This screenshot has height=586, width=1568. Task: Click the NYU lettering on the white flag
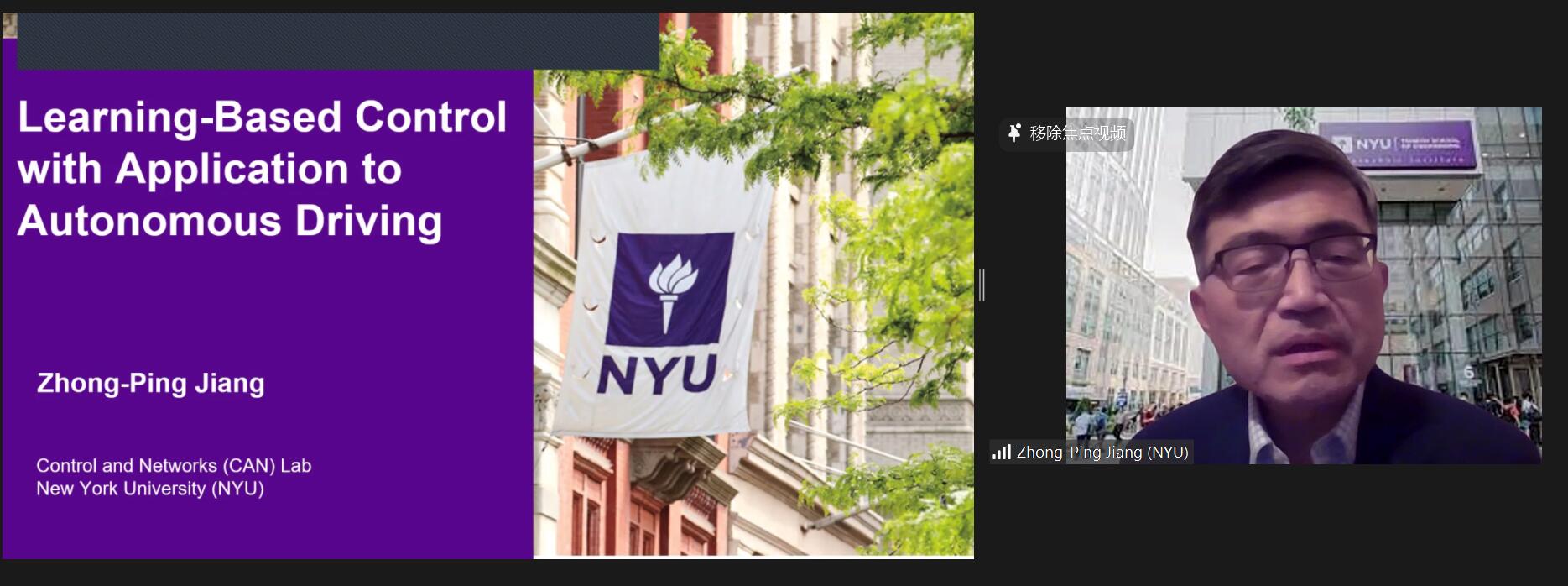pyautogui.click(x=657, y=374)
